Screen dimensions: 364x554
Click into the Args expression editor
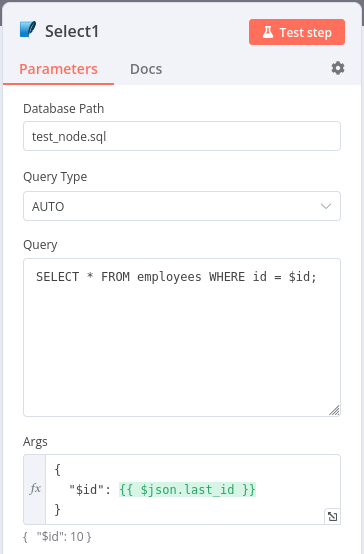(193, 489)
